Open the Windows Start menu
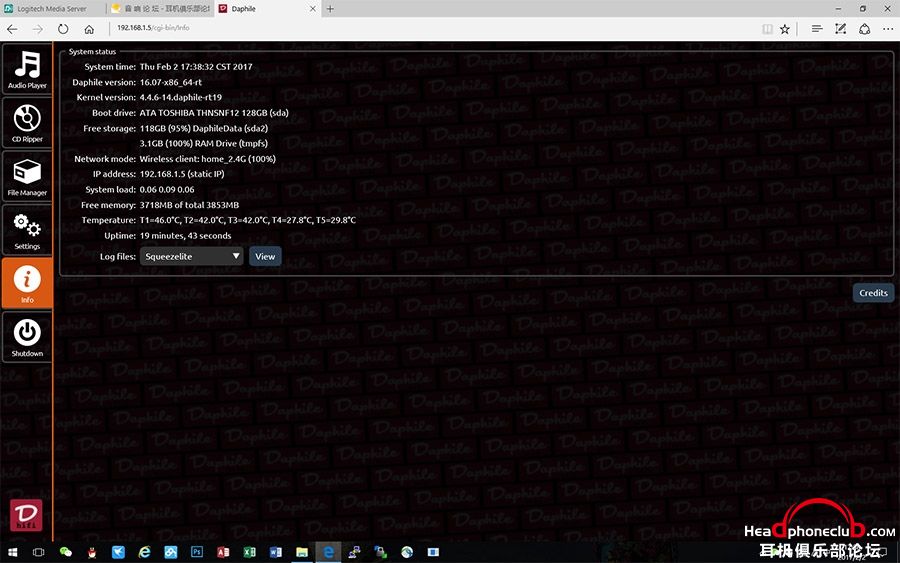Screen dimensions: 900x563 [12, 552]
